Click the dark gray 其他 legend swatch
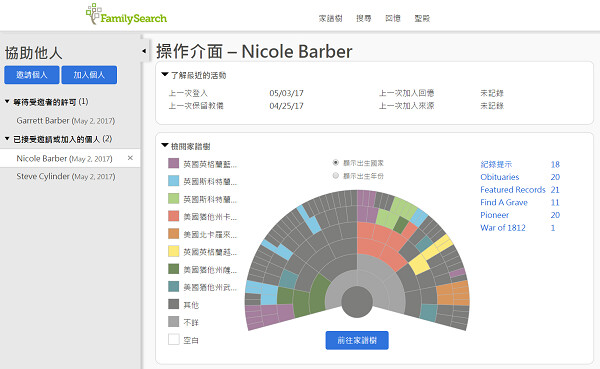Screen dimensions: 600x369 [x=174, y=304]
